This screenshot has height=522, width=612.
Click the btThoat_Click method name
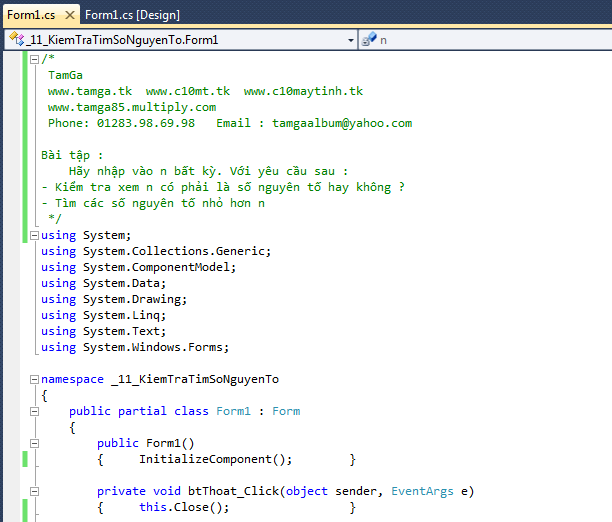(x=233, y=492)
